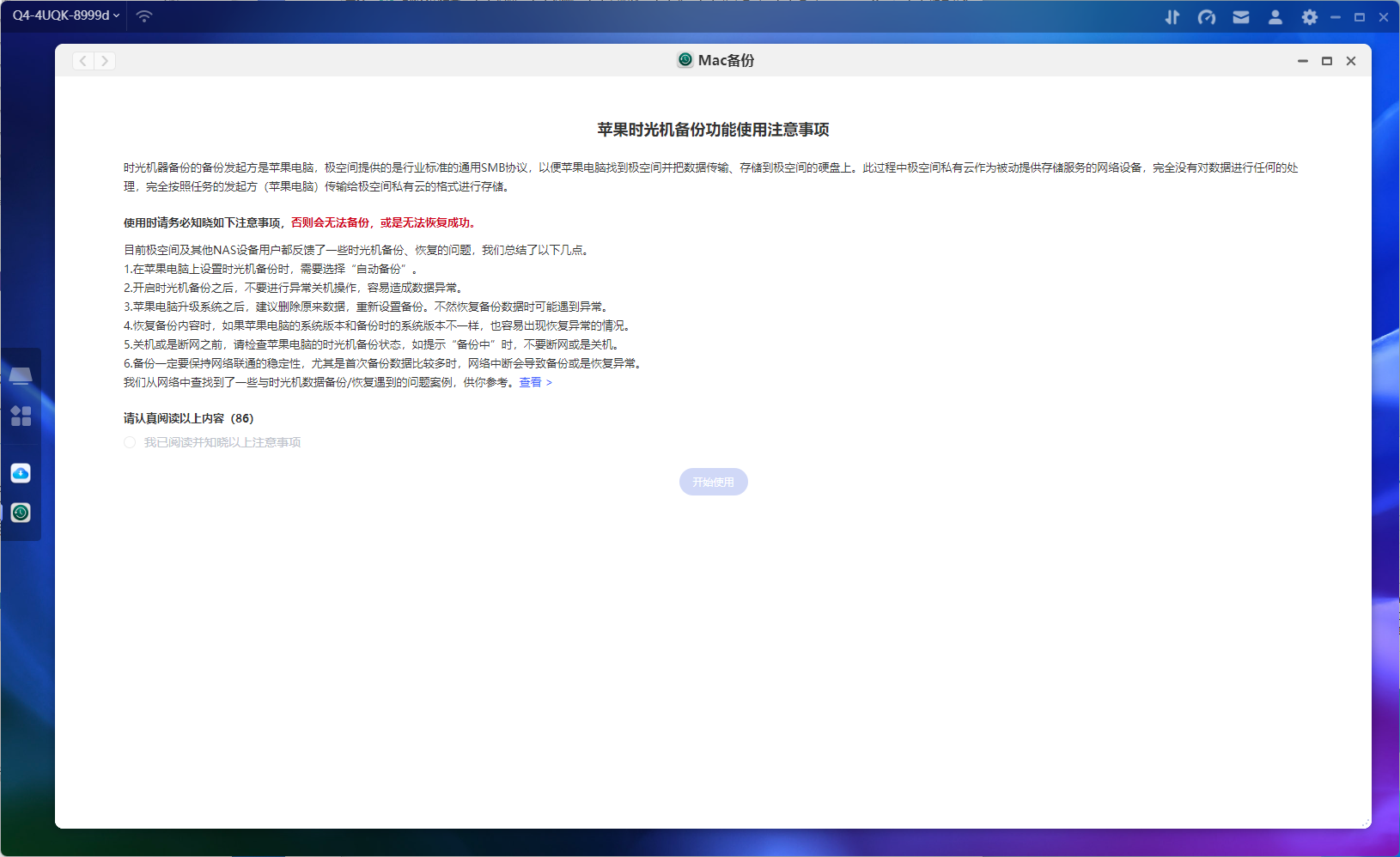Open the speed gauge monitor icon

coord(1207,17)
